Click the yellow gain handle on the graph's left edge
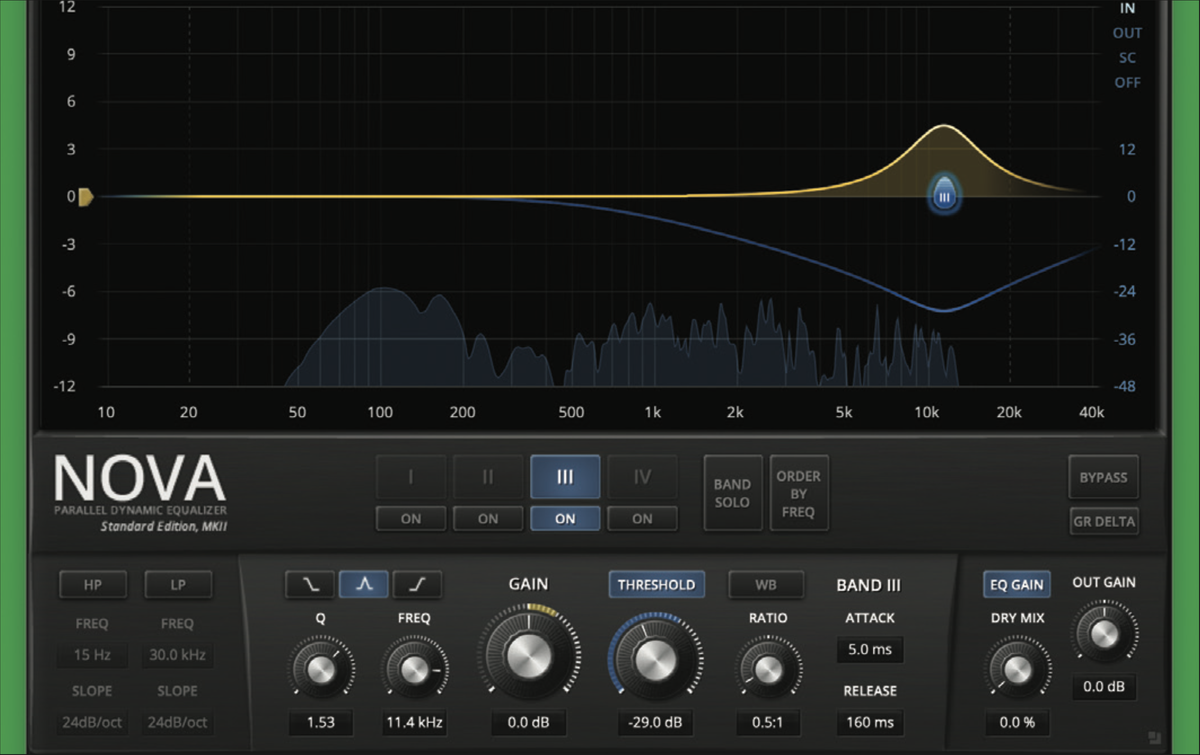Image resolution: width=1200 pixels, height=755 pixels. click(x=84, y=197)
